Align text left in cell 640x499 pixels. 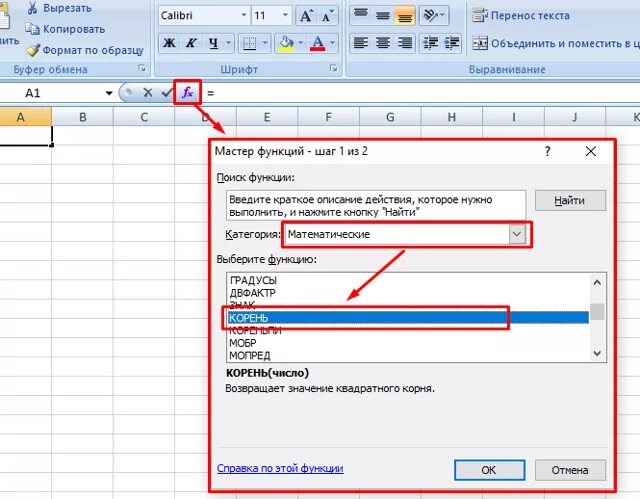click(x=360, y=43)
